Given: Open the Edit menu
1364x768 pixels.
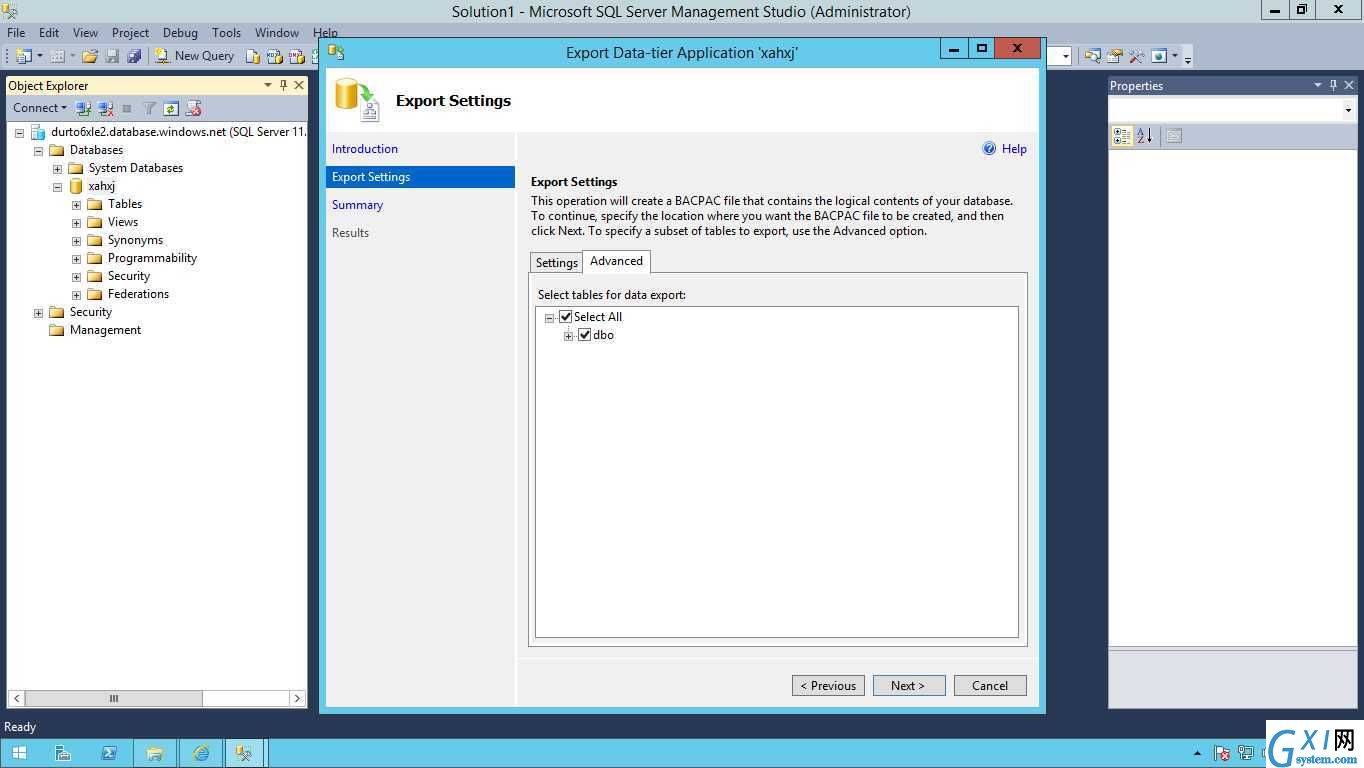Looking at the screenshot, I should click(49, 33).
